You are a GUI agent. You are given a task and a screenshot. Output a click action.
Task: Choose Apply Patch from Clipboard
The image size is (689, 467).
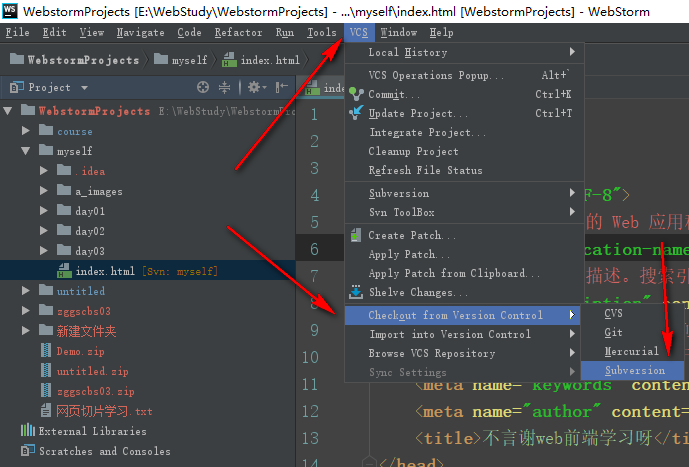pos(464,273)
